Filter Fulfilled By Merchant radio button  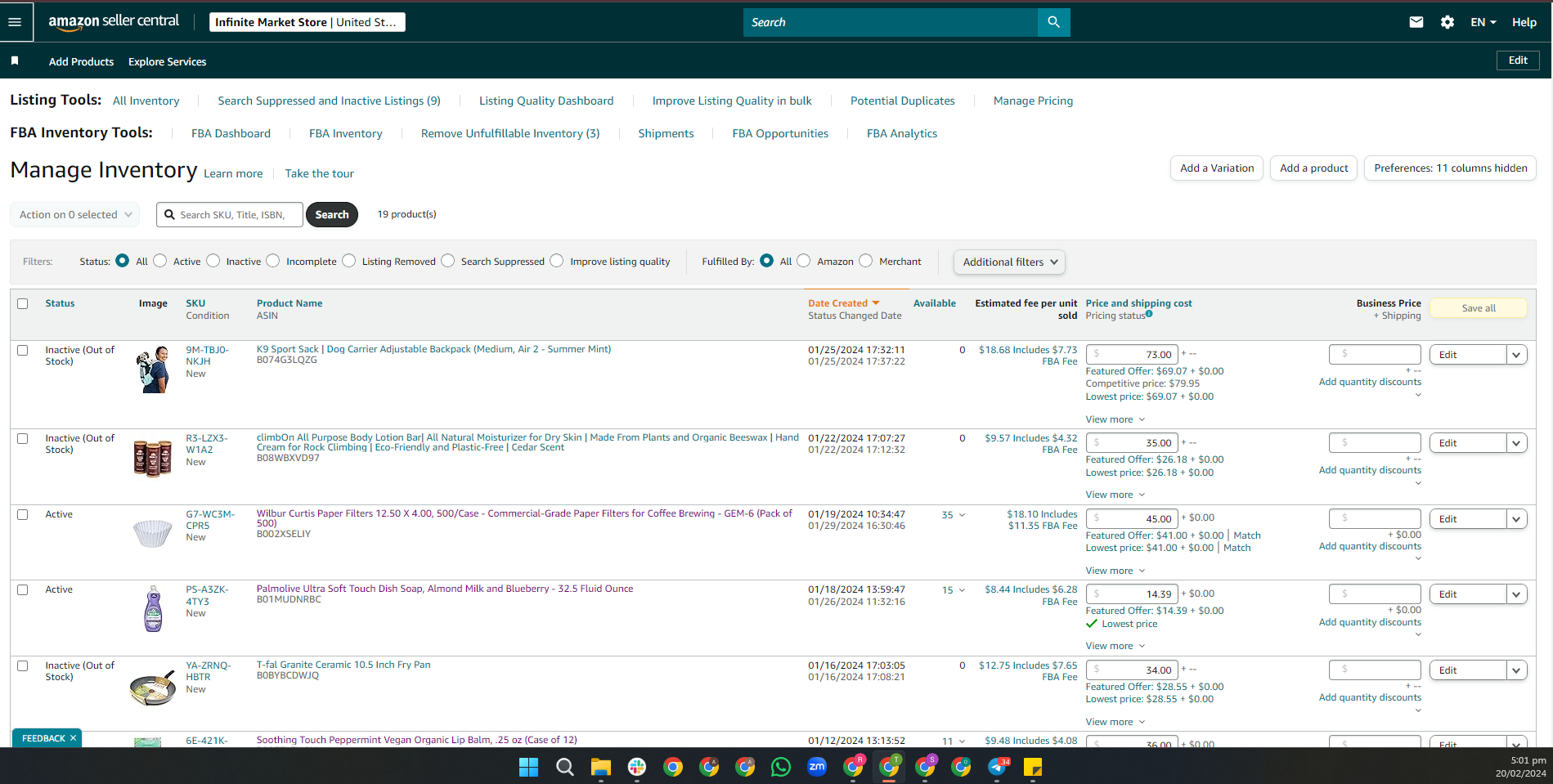(x=866, y=261)
